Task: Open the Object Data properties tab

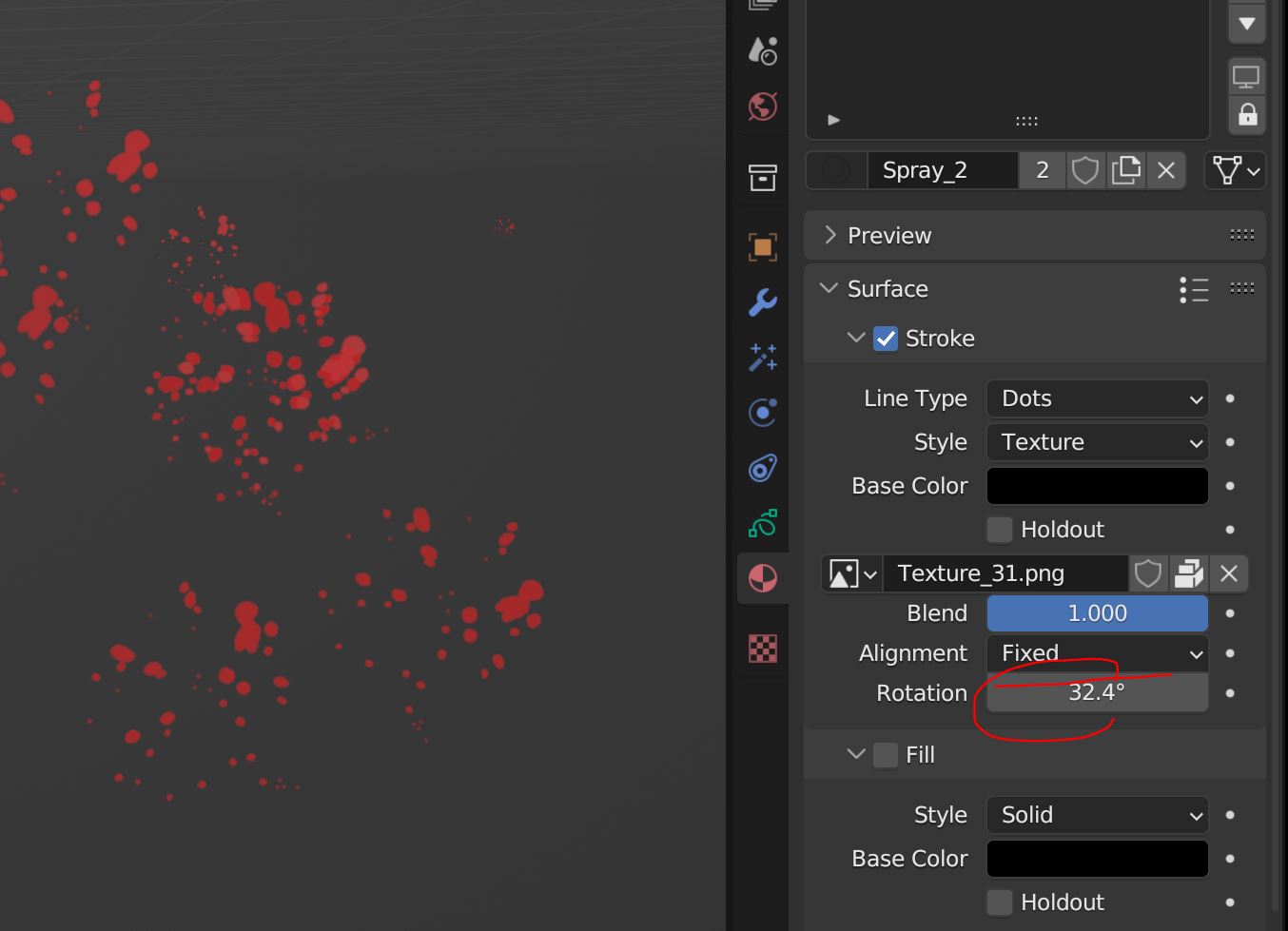Action: tap(762, 523)
